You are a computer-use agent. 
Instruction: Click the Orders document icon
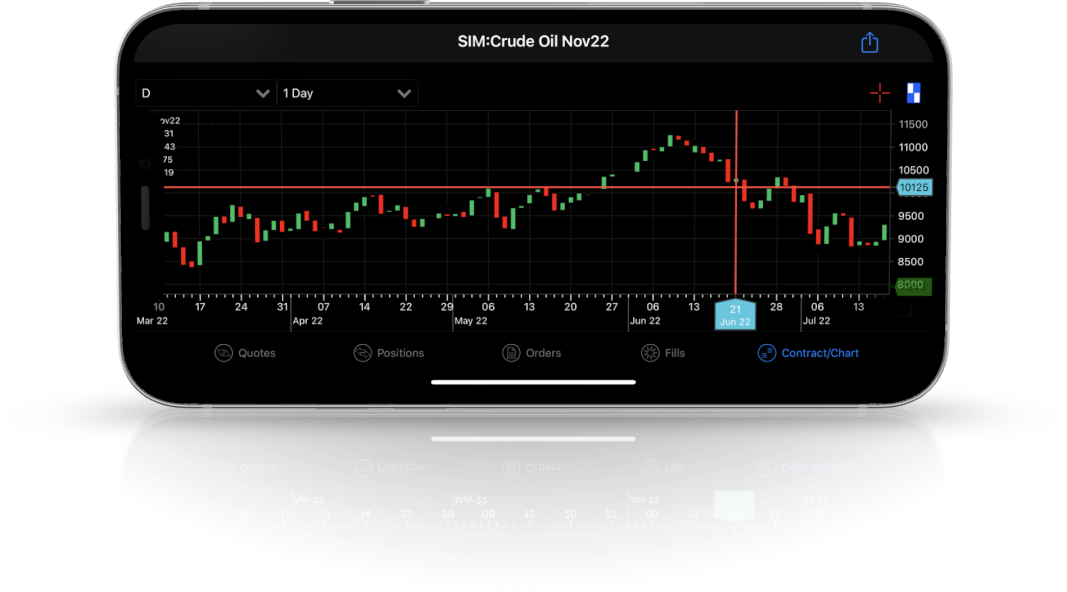coord(510,353)
